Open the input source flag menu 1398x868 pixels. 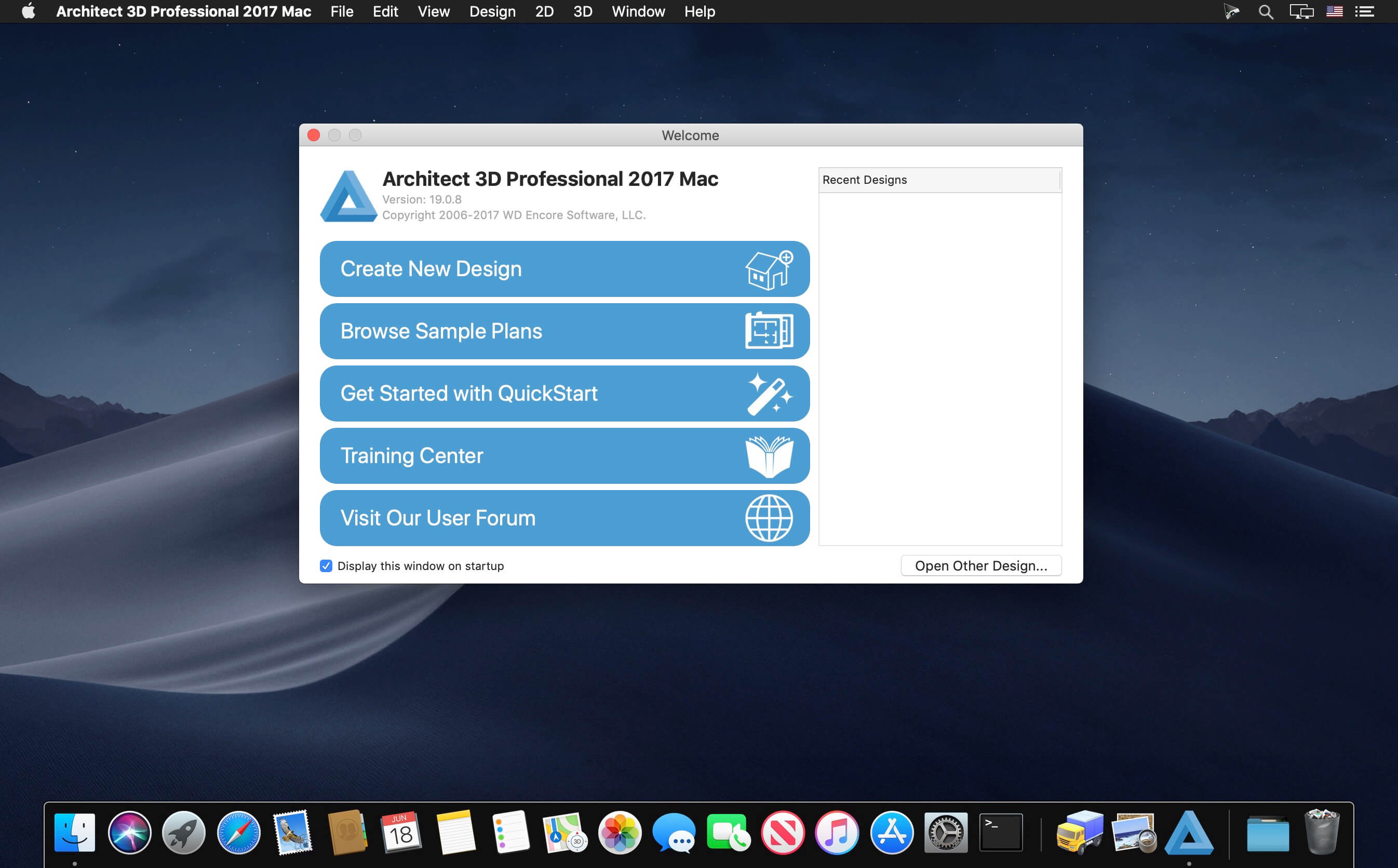click(1334, 11)
